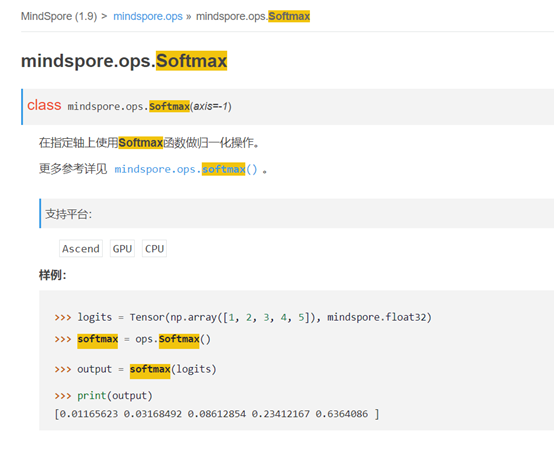
Task: Click the 支持平台 label
Action: pos(69,214)
